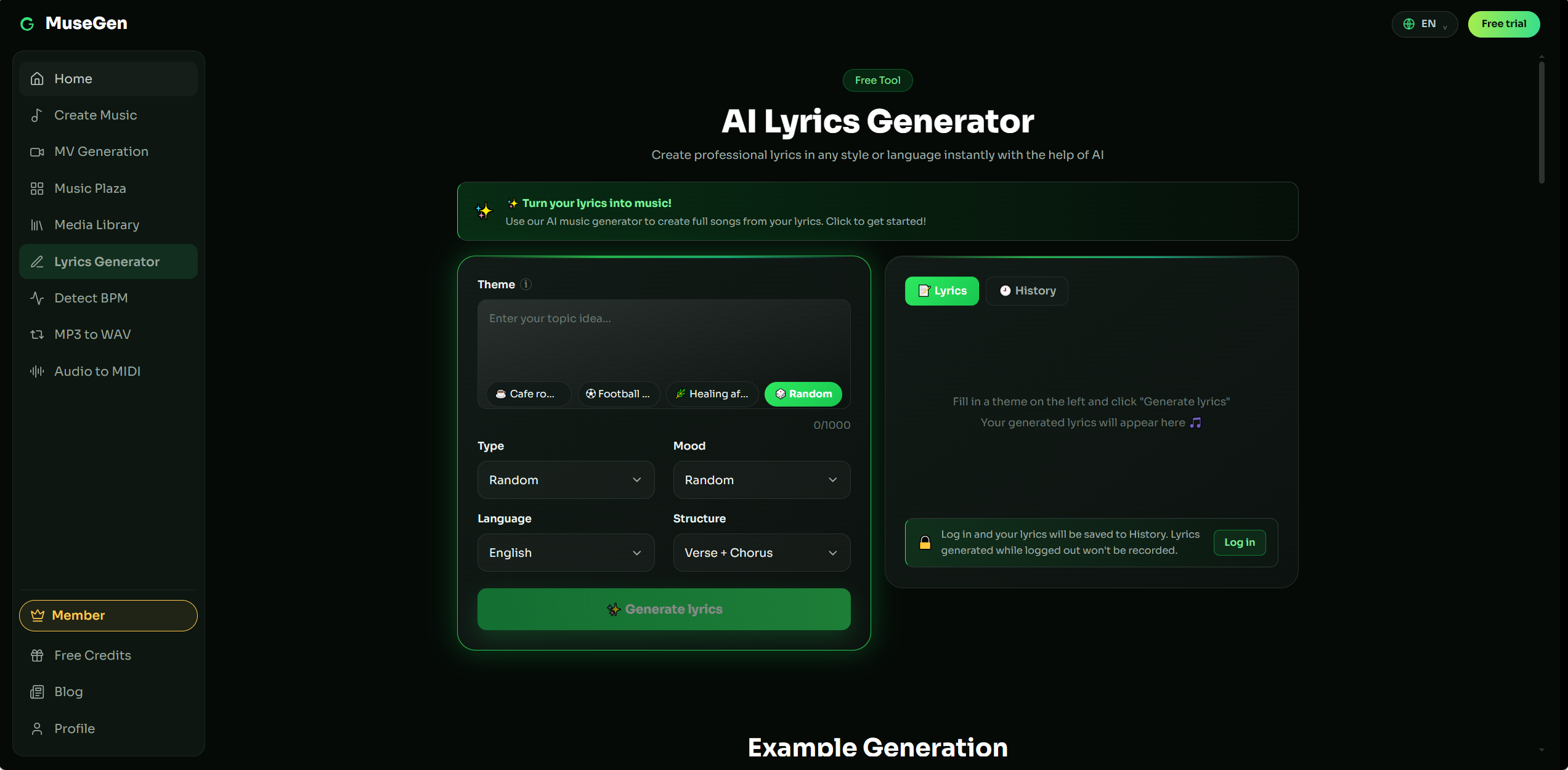1568x770 pixels.
Task: Click the Lyrics Generator pen icon
Action: coord(37,262)
